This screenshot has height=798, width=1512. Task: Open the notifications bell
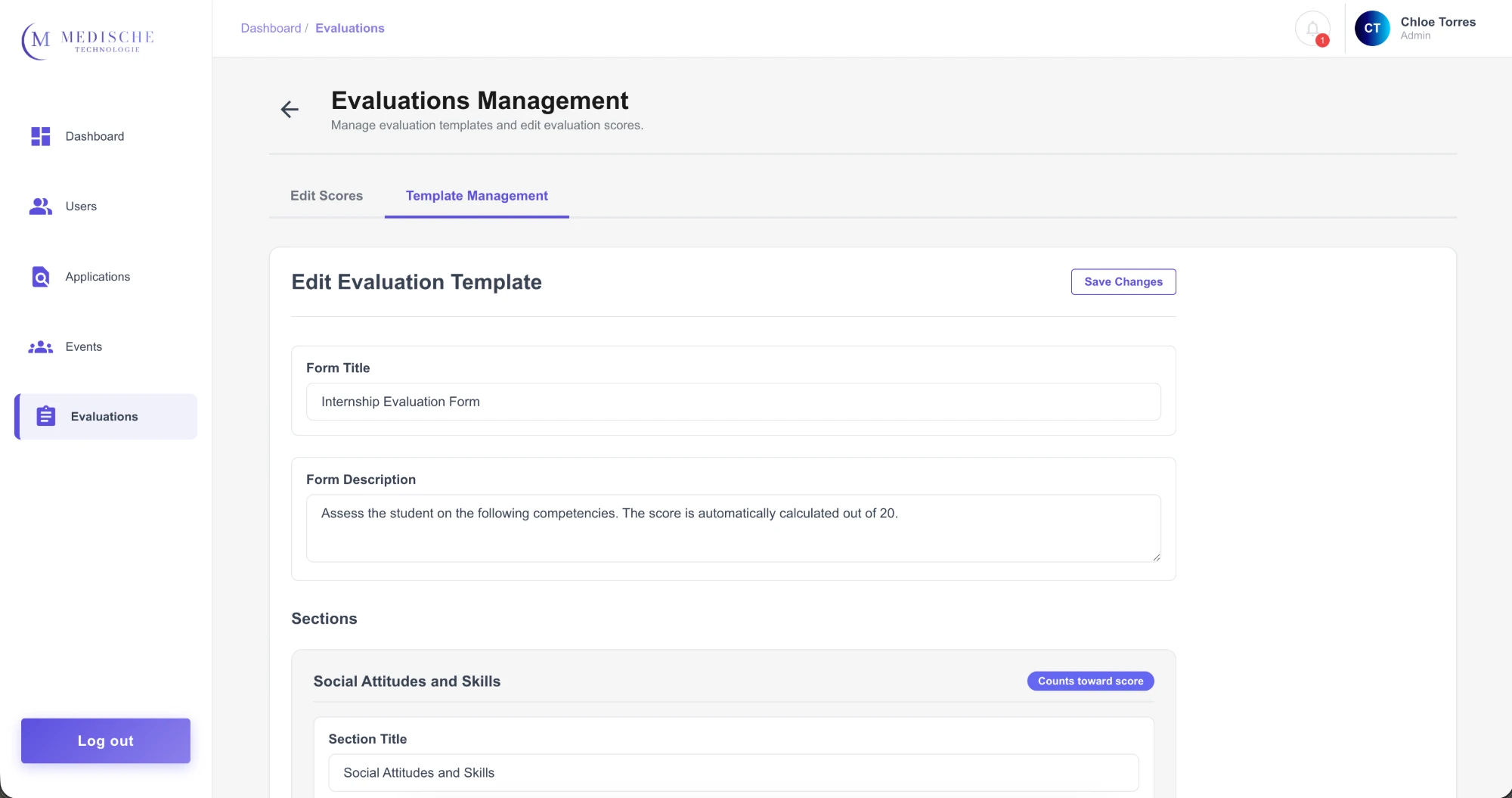(x=1312, y=29)
